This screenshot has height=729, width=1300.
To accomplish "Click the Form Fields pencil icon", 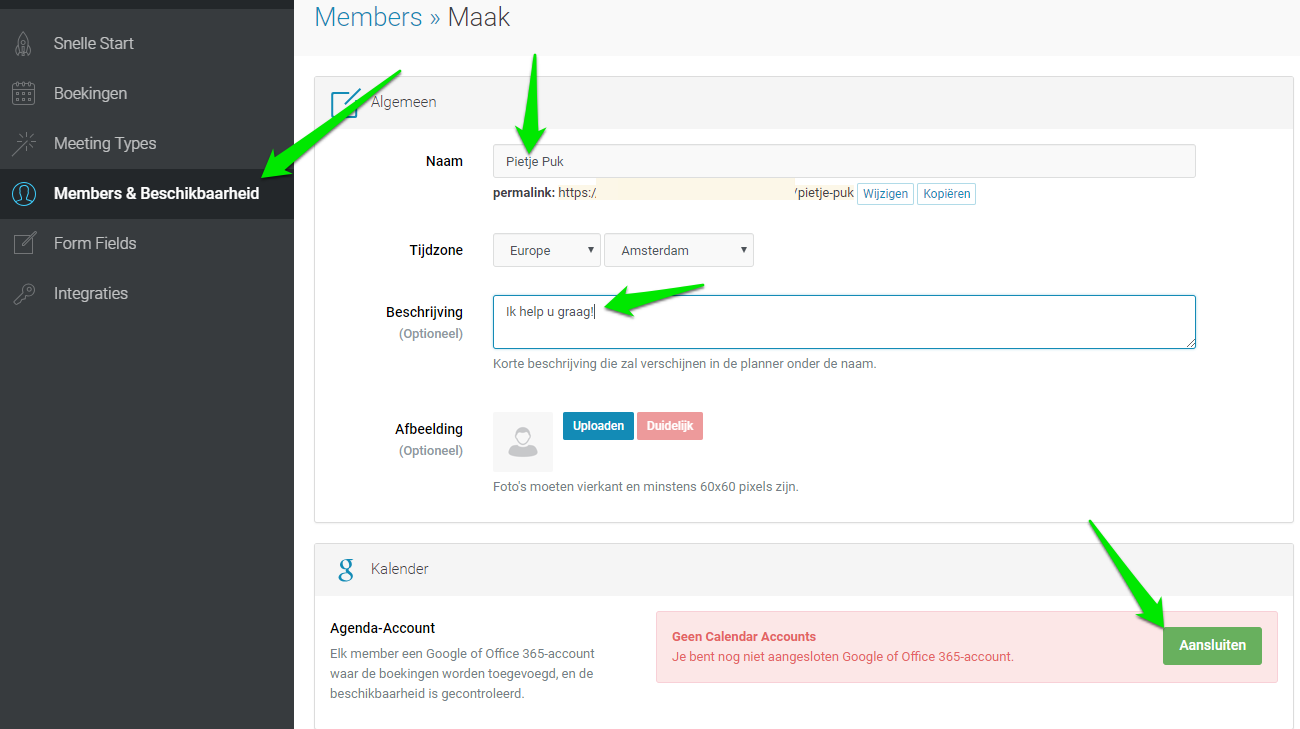I will pyautogui.click(x=23, y=244).
